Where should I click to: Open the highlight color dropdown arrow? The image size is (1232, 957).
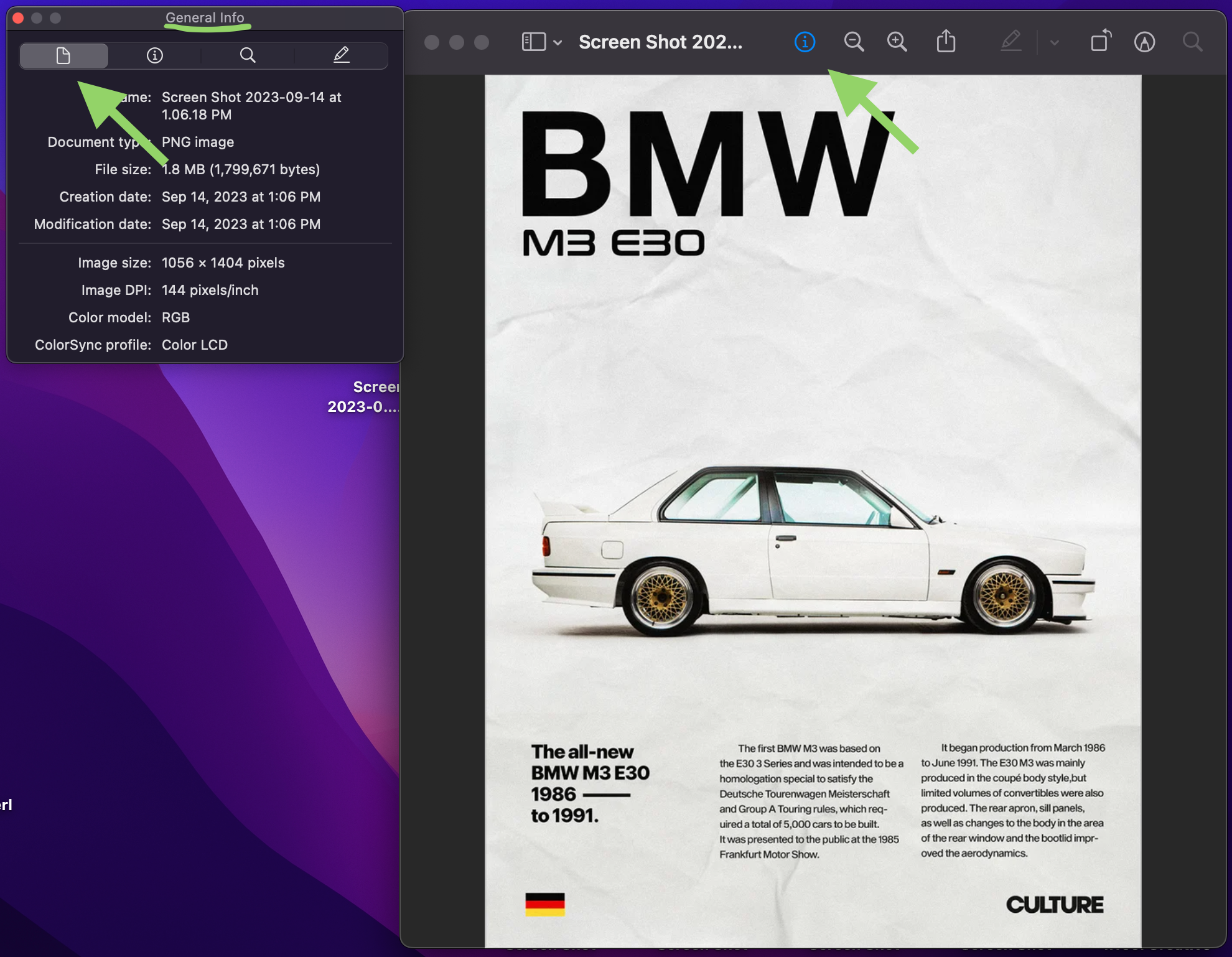tap(1054, 43)
